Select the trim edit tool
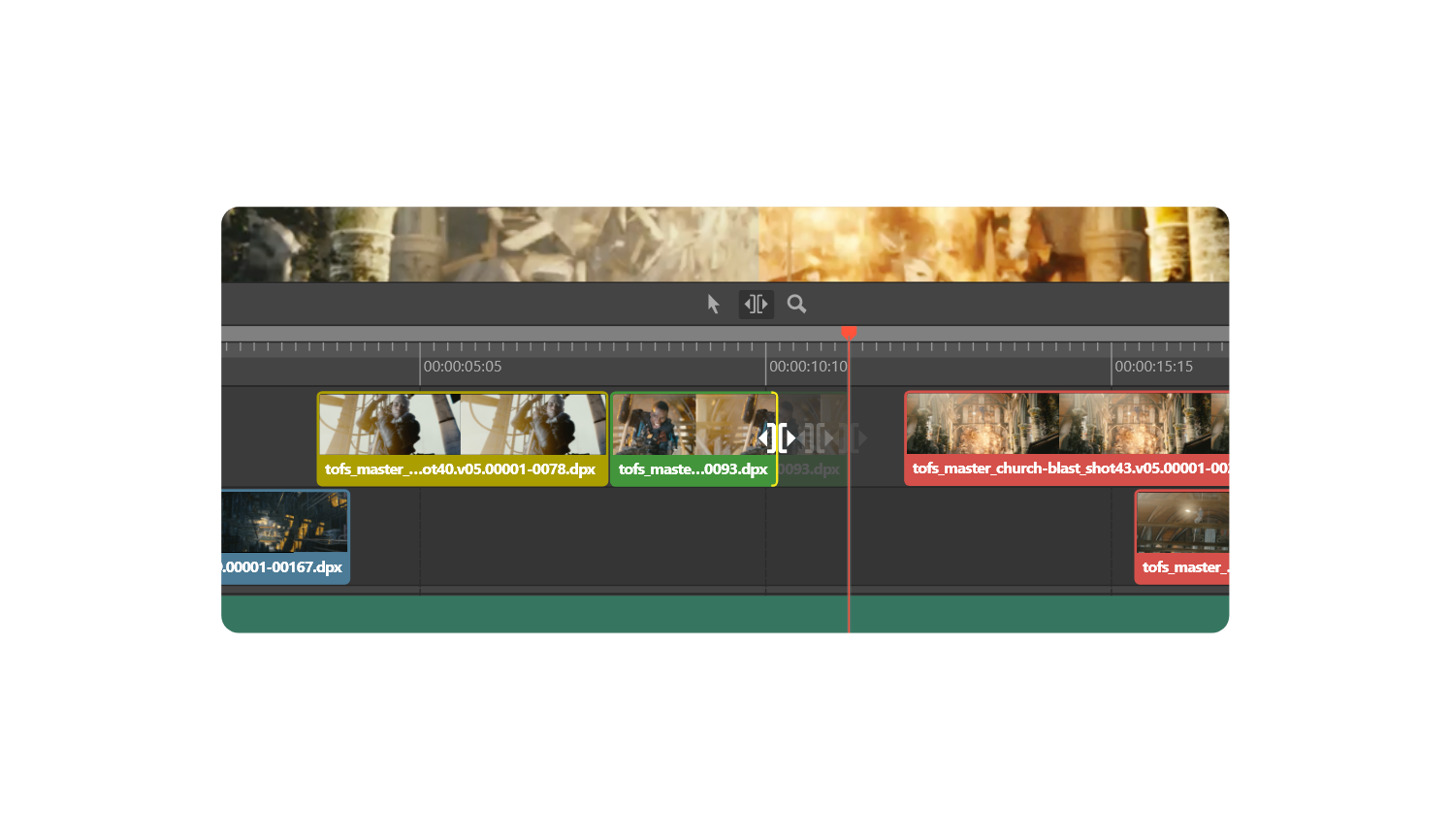This screenshot has height=840, width=1451. tap(757, 305)
